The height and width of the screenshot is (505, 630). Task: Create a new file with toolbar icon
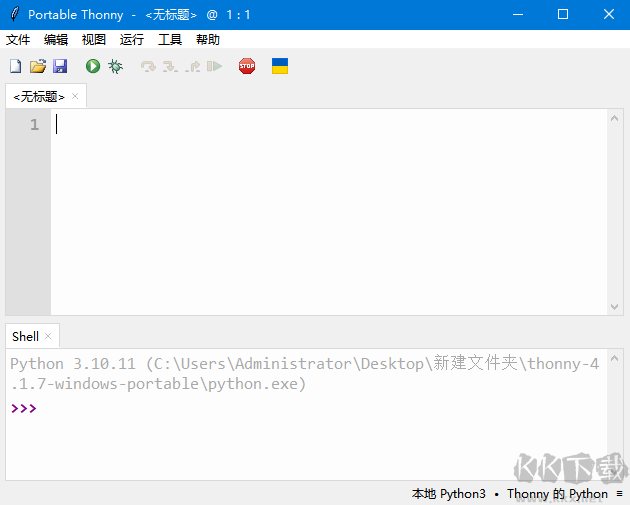coord(16,66)
